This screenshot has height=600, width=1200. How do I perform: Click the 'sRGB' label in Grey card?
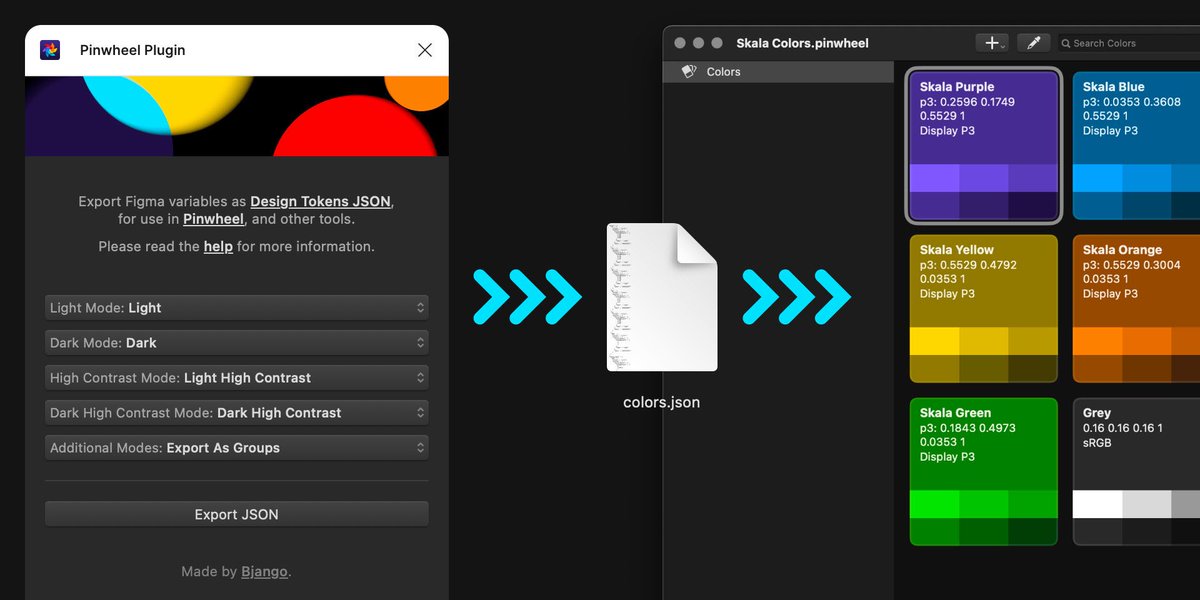tap(1099, 442)
